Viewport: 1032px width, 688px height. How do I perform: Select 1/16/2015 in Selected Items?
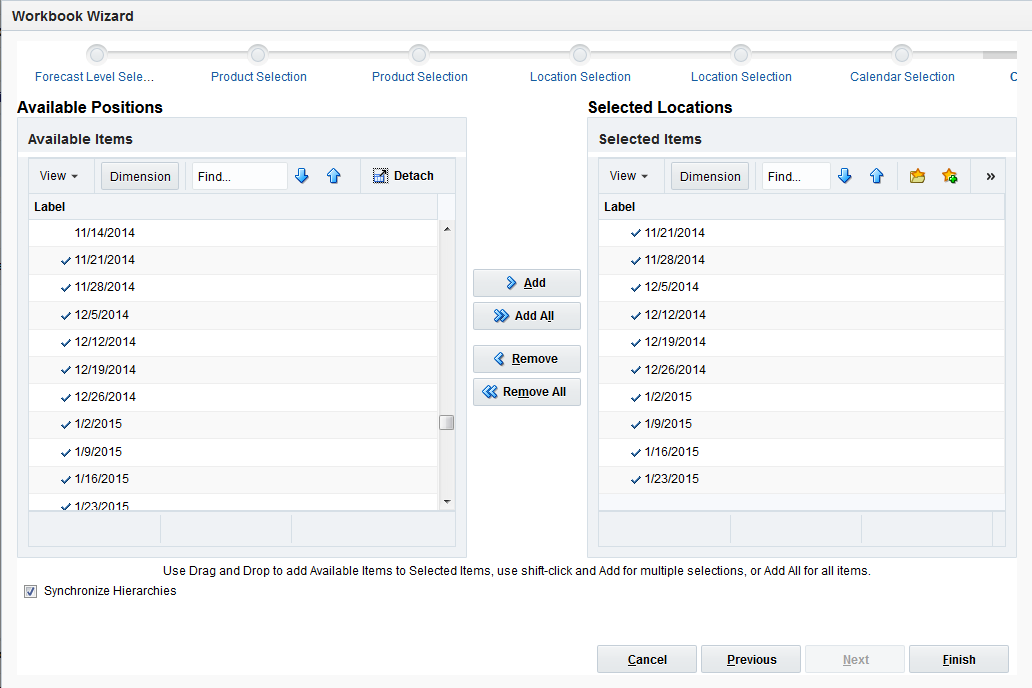pos(802,452)
